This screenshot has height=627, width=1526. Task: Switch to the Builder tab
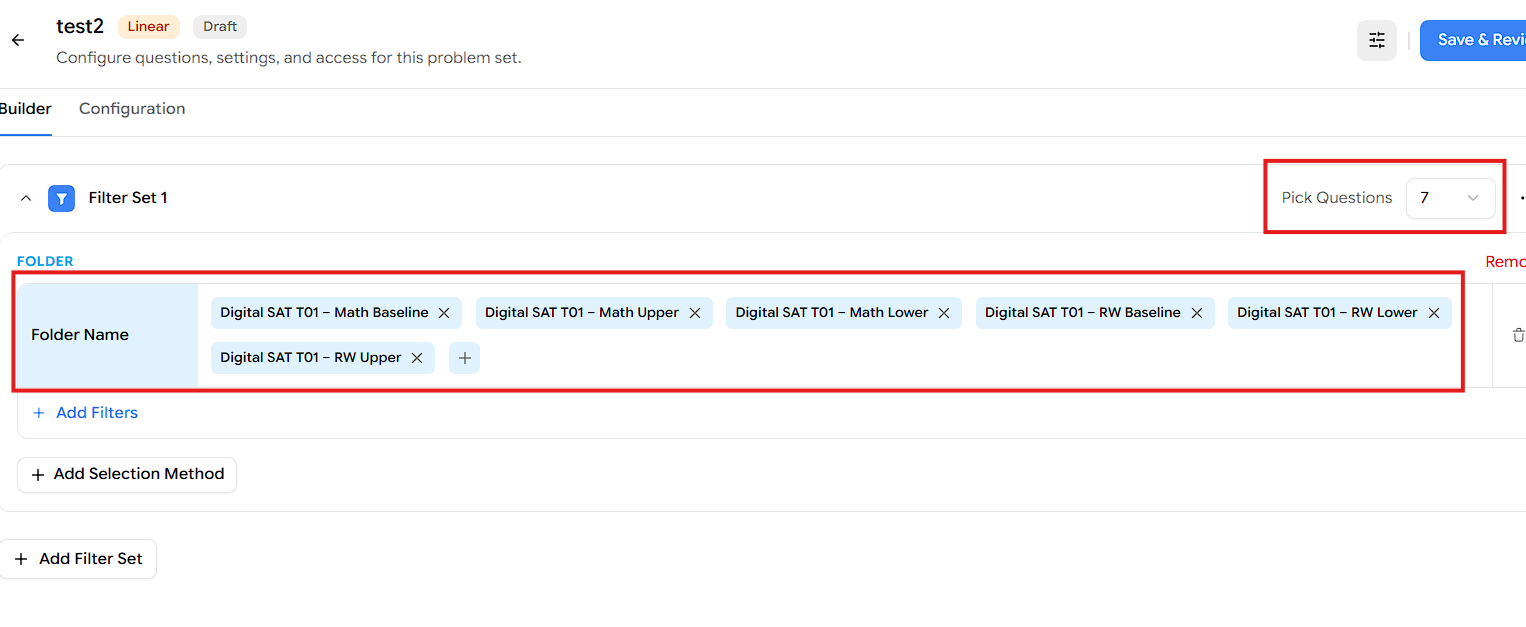(25, 109)
